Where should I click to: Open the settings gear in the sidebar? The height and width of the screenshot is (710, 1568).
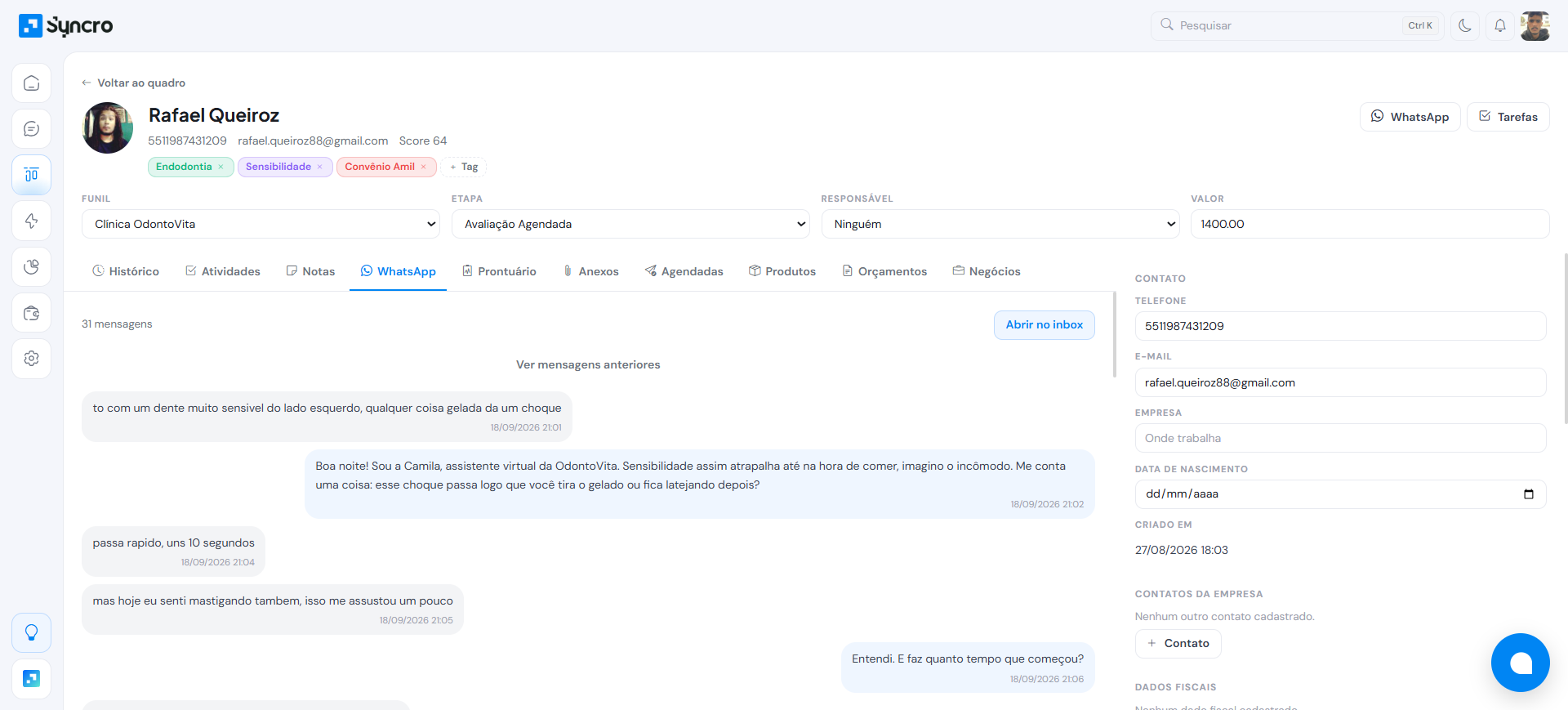[x=32, y=359]
